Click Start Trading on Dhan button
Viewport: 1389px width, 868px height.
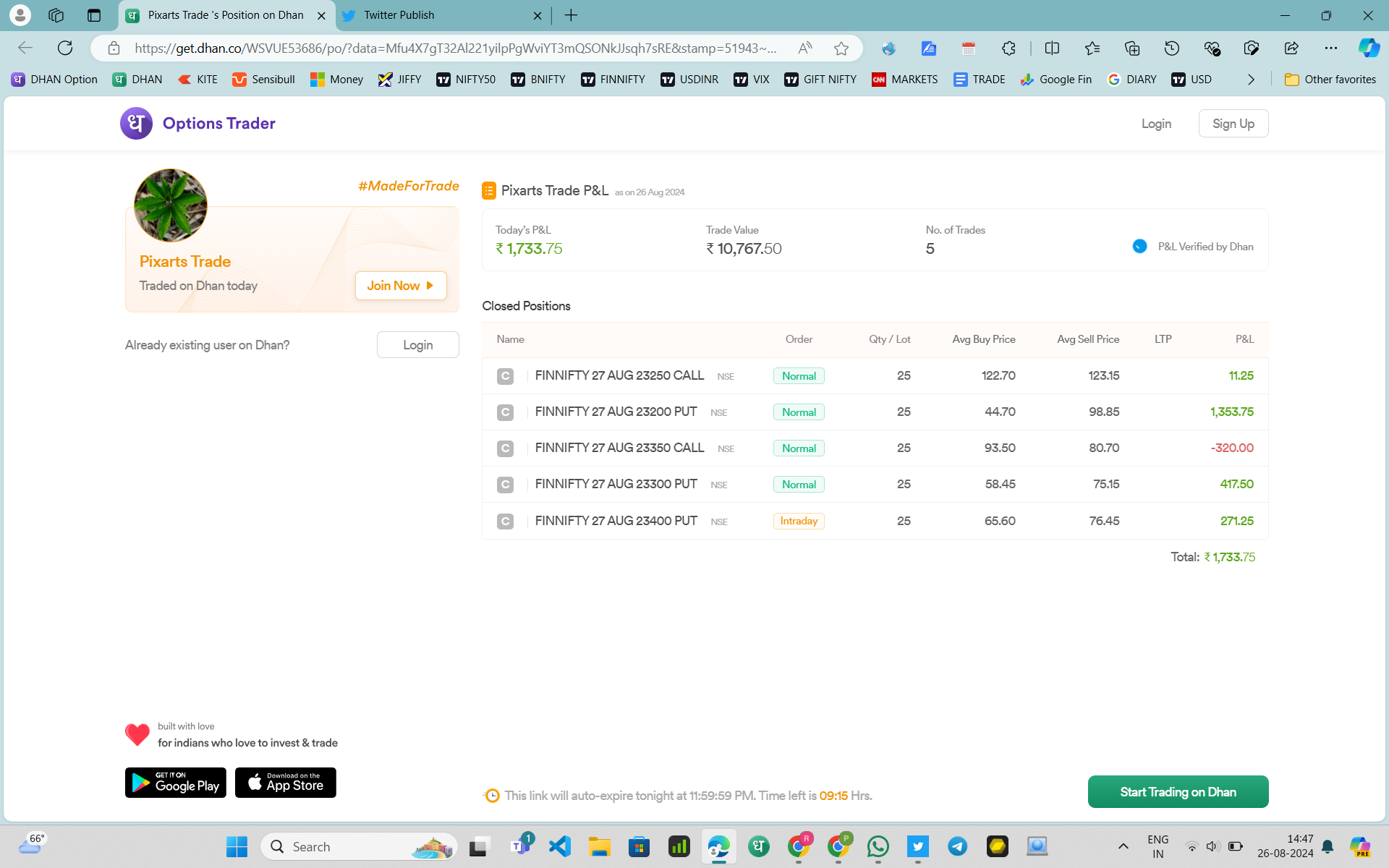click(x=1178, y=792)
